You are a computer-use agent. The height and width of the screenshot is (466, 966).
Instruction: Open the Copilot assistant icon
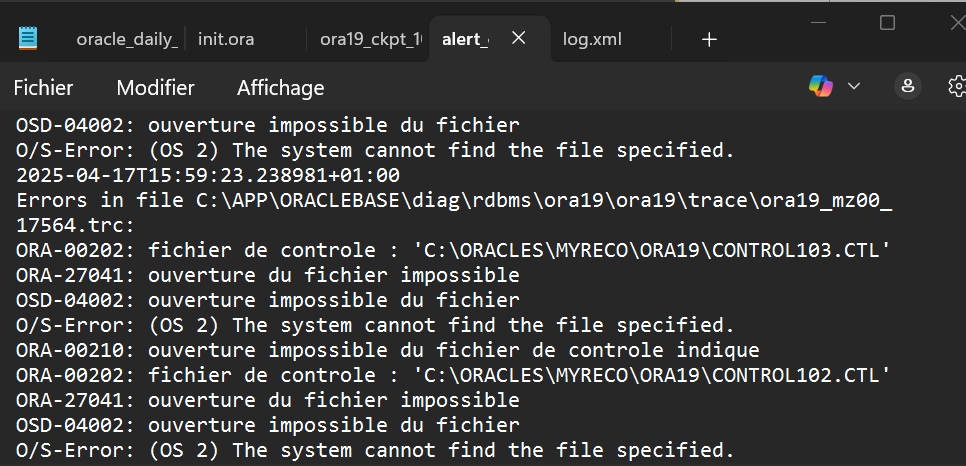[821, 86]
